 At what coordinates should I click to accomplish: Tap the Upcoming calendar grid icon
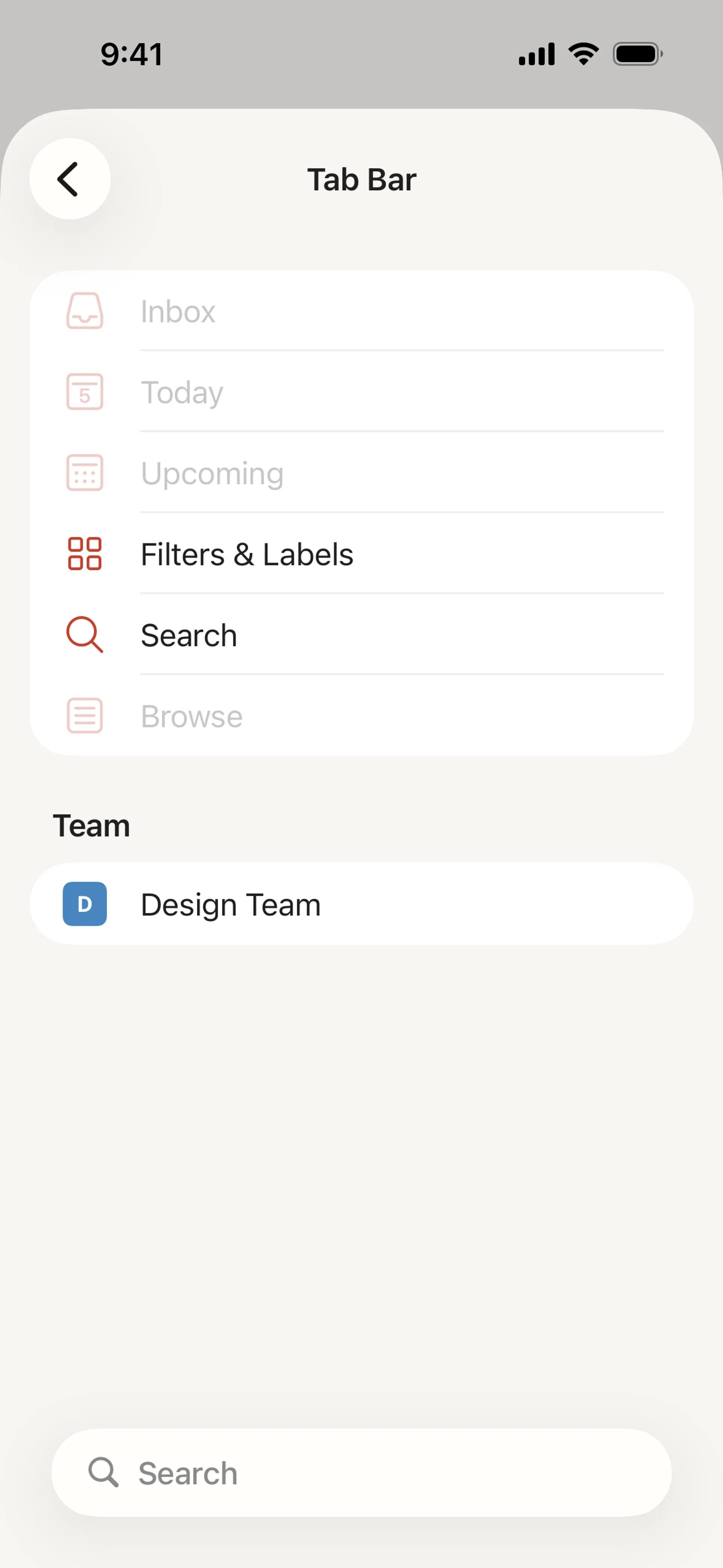tap(85, 473)
